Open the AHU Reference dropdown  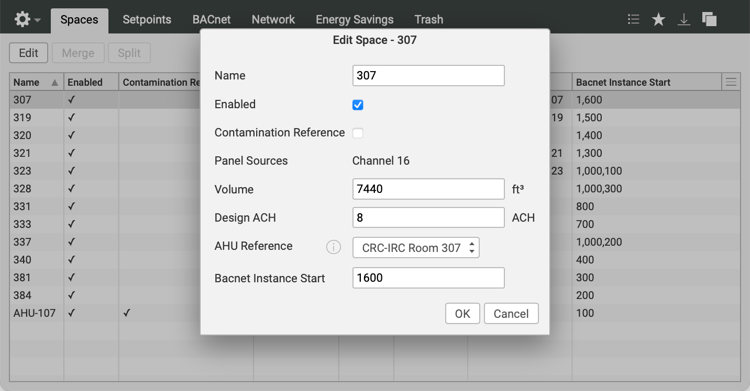point(416,247)
